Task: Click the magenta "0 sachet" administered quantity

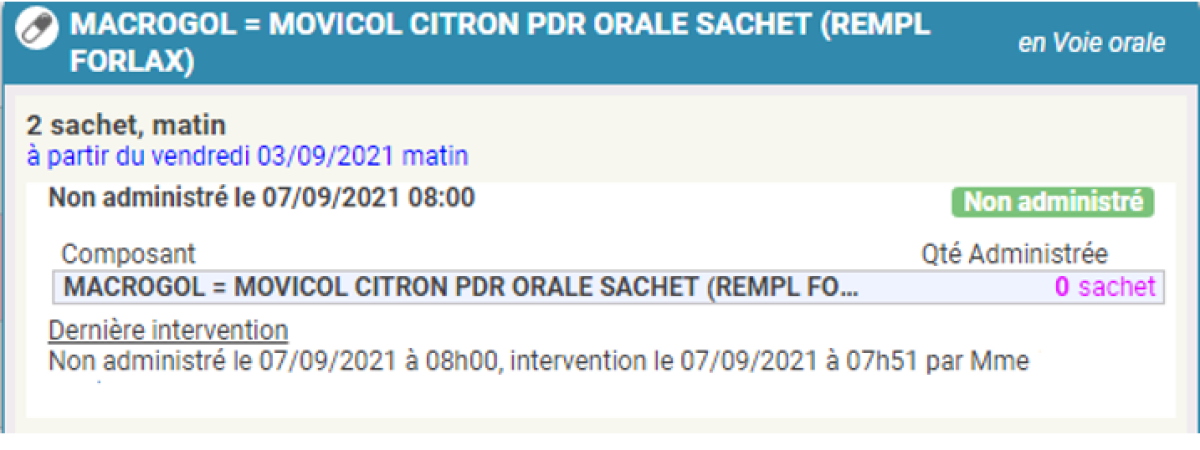Action: point(1105,288)
